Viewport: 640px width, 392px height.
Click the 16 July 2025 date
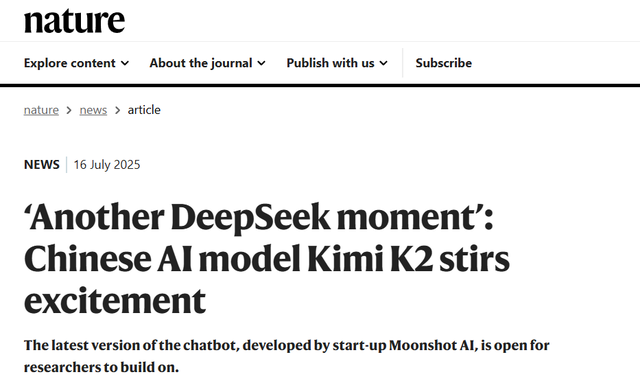107,165
